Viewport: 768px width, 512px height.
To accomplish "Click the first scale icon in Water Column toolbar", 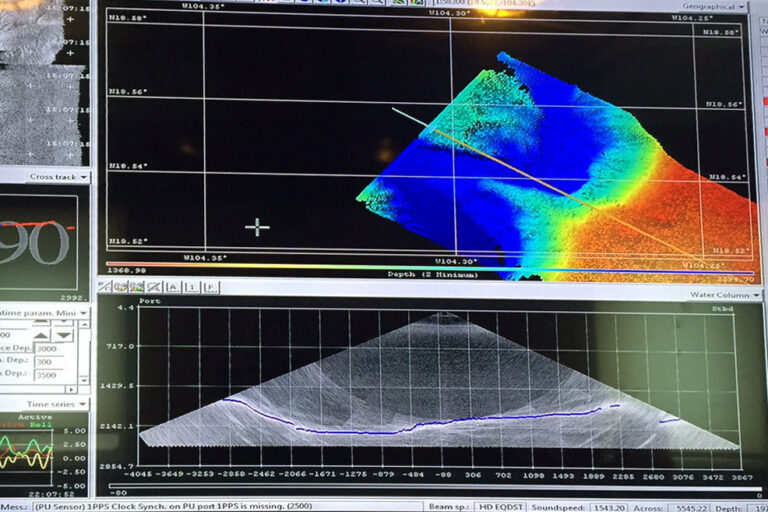I will (x=105, y=287).
